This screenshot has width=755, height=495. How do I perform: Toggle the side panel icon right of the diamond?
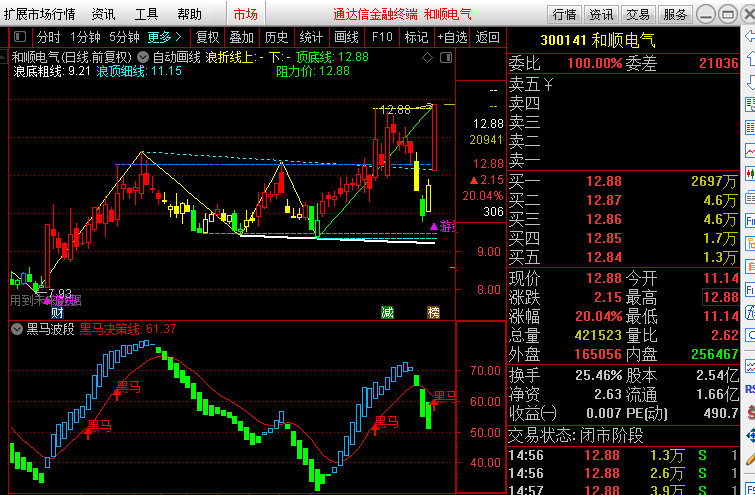point(446,58)
